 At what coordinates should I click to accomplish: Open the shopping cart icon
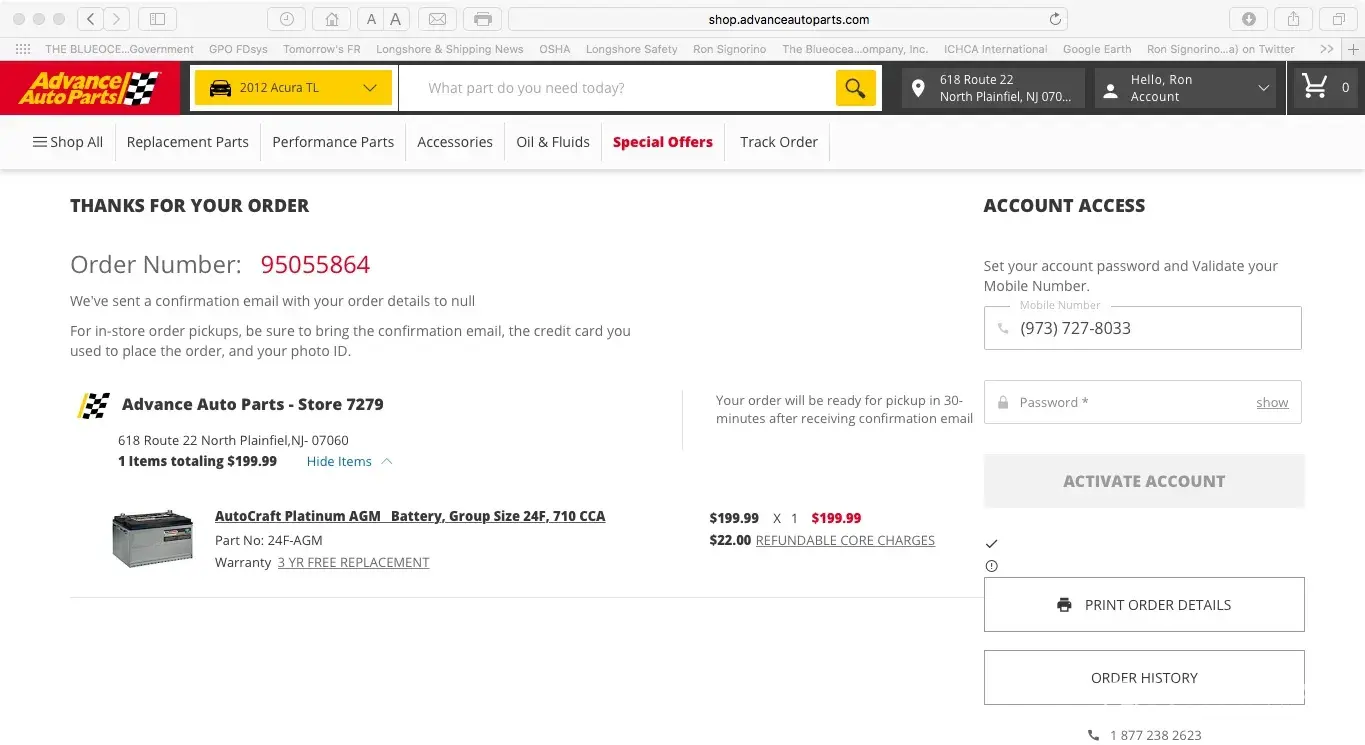point(1315,88)
